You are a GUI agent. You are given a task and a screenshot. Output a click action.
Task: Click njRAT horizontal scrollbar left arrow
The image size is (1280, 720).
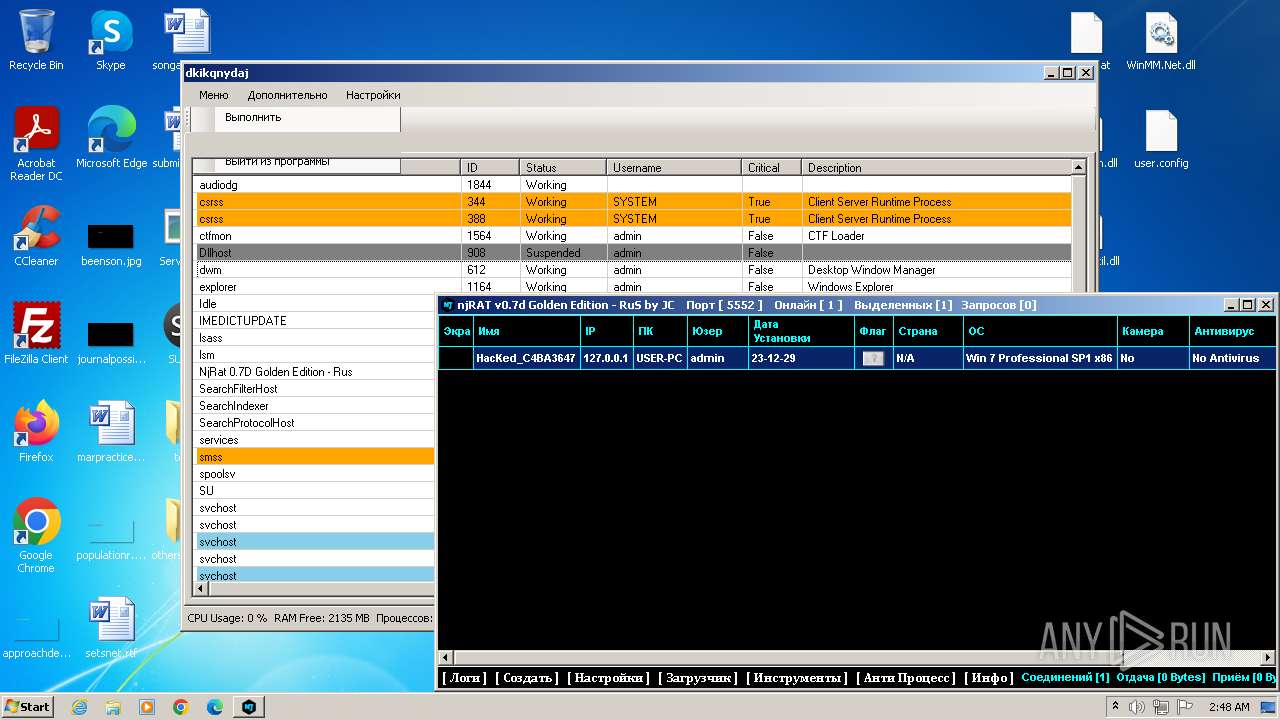pyautogui.click(x=446, y=658)
